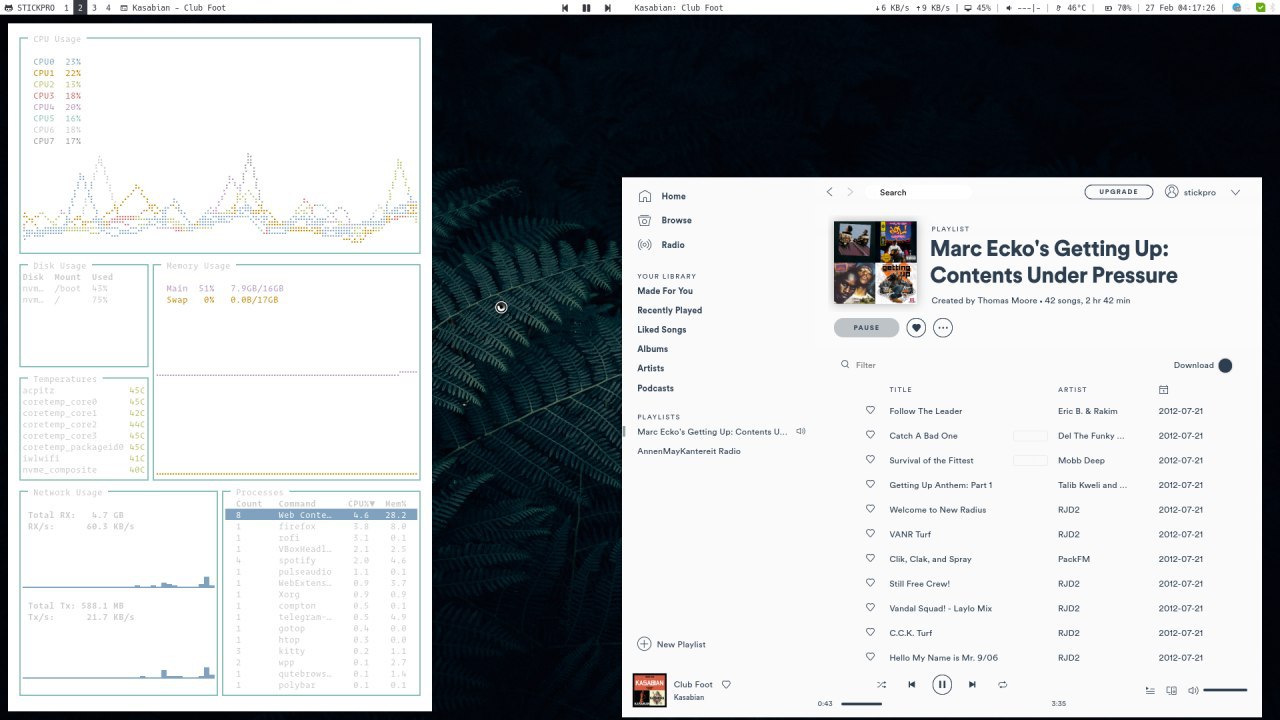The width and height of the screenshot is (1280, 720).
Task: Go back with Spotify's left arrow
Action: (829, 192)
